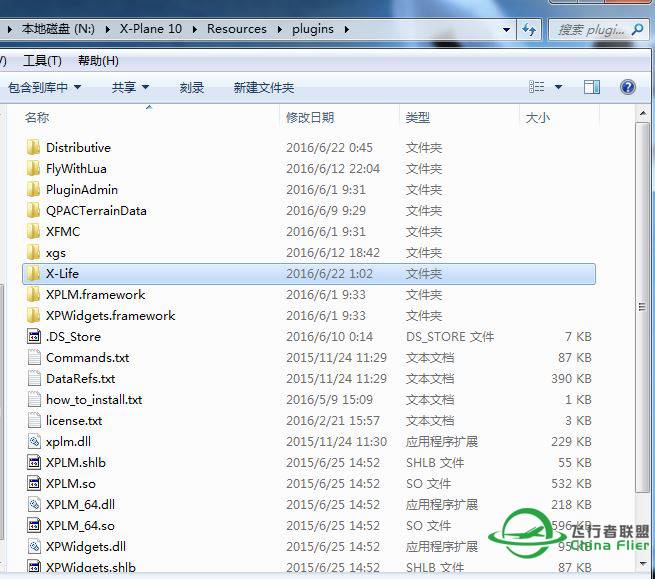The height and width of the screenshot is (579, 655).
Task: Click the xplm.dll file icon
Action: coord(34,442)
